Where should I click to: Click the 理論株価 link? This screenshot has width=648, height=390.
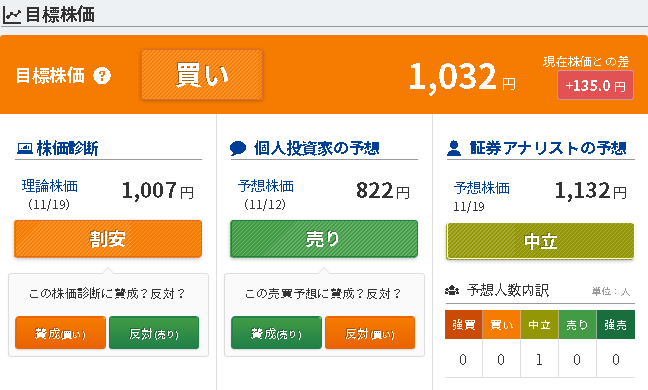pos(50,186)
